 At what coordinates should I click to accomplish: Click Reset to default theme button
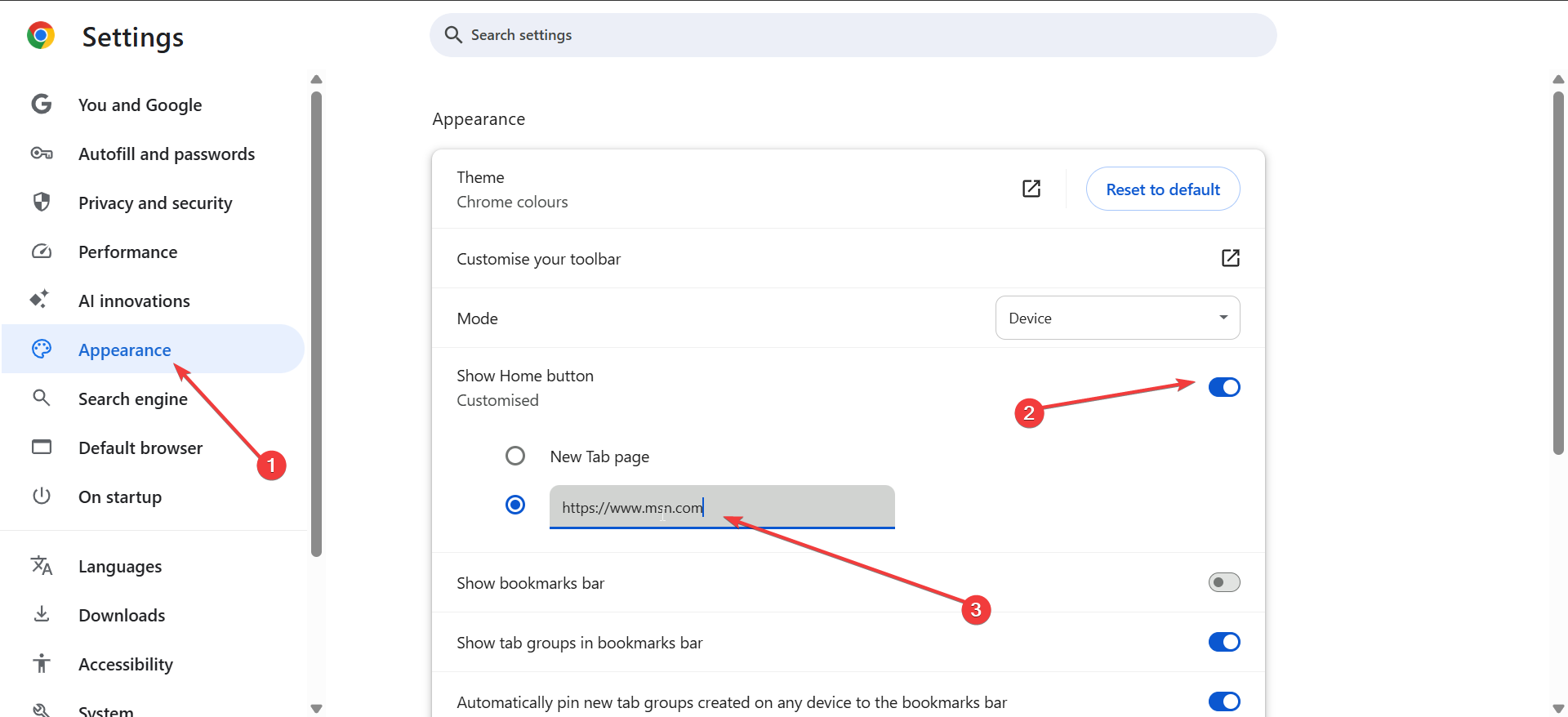(1162, 189)
